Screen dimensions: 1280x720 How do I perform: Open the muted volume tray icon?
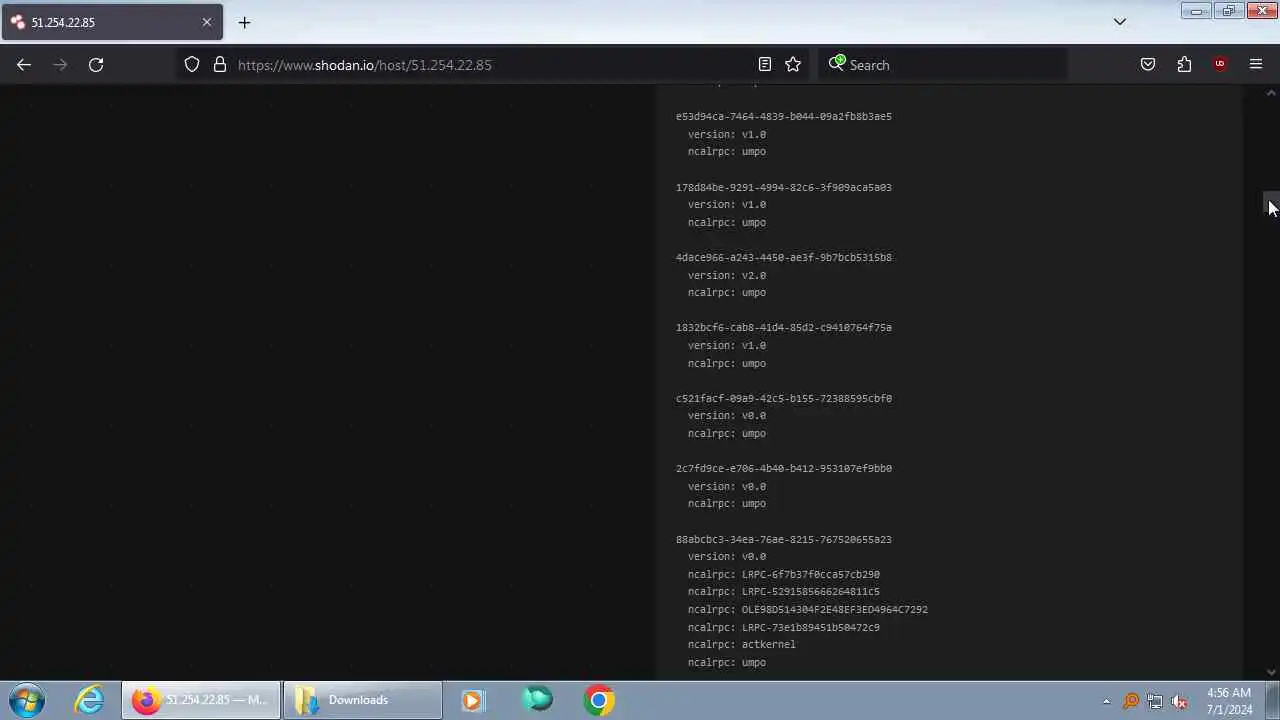pos(1179,701)
